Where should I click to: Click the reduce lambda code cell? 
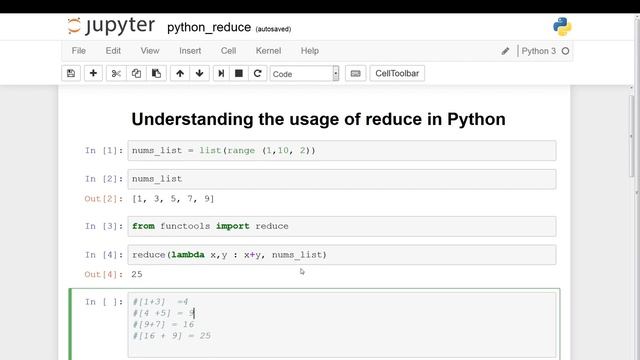coord(342,255)
